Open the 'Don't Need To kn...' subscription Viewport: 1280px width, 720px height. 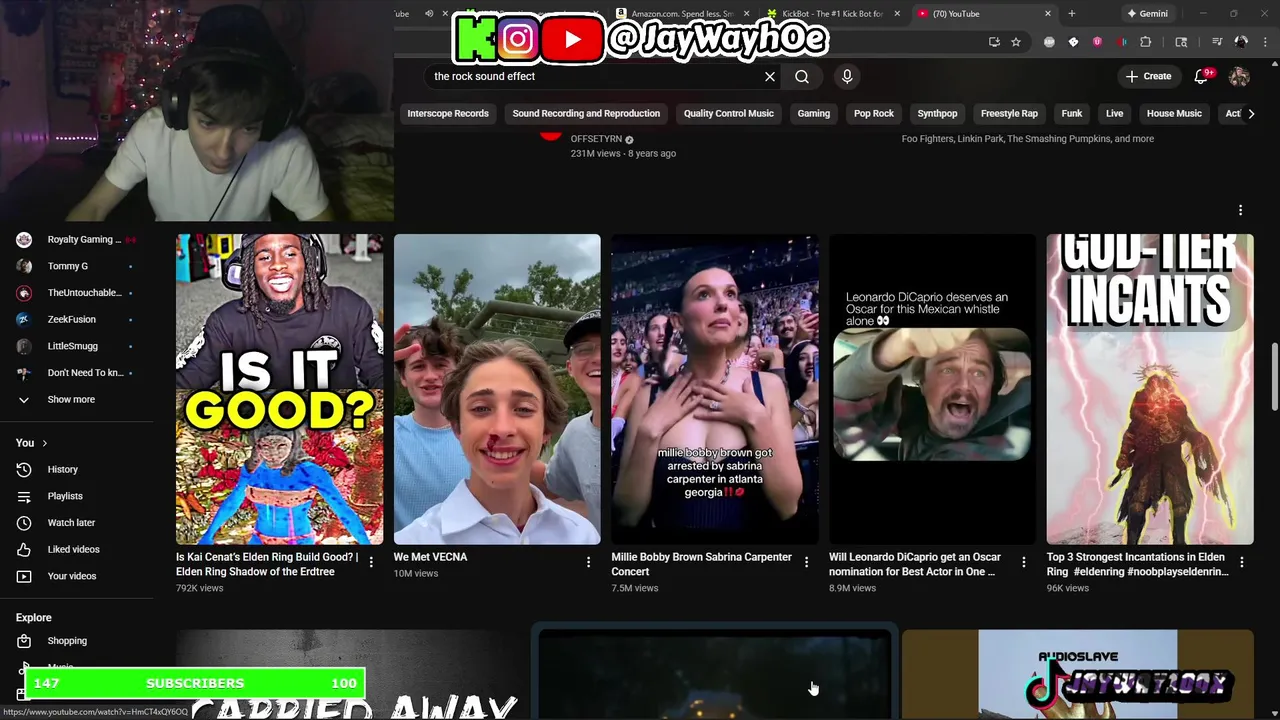coord(76,373)
